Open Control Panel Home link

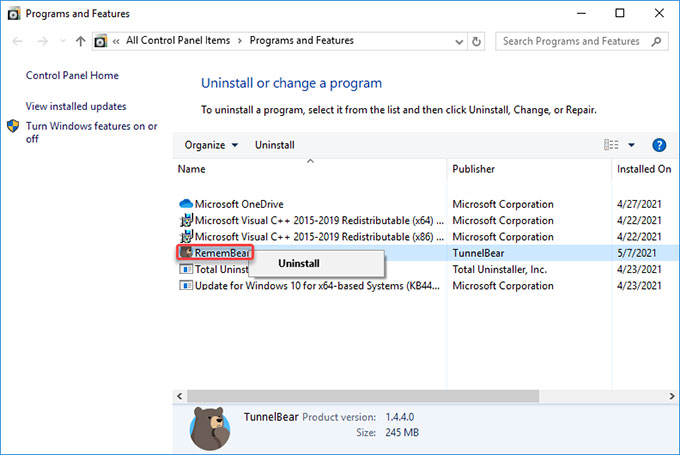coord(72,75)
